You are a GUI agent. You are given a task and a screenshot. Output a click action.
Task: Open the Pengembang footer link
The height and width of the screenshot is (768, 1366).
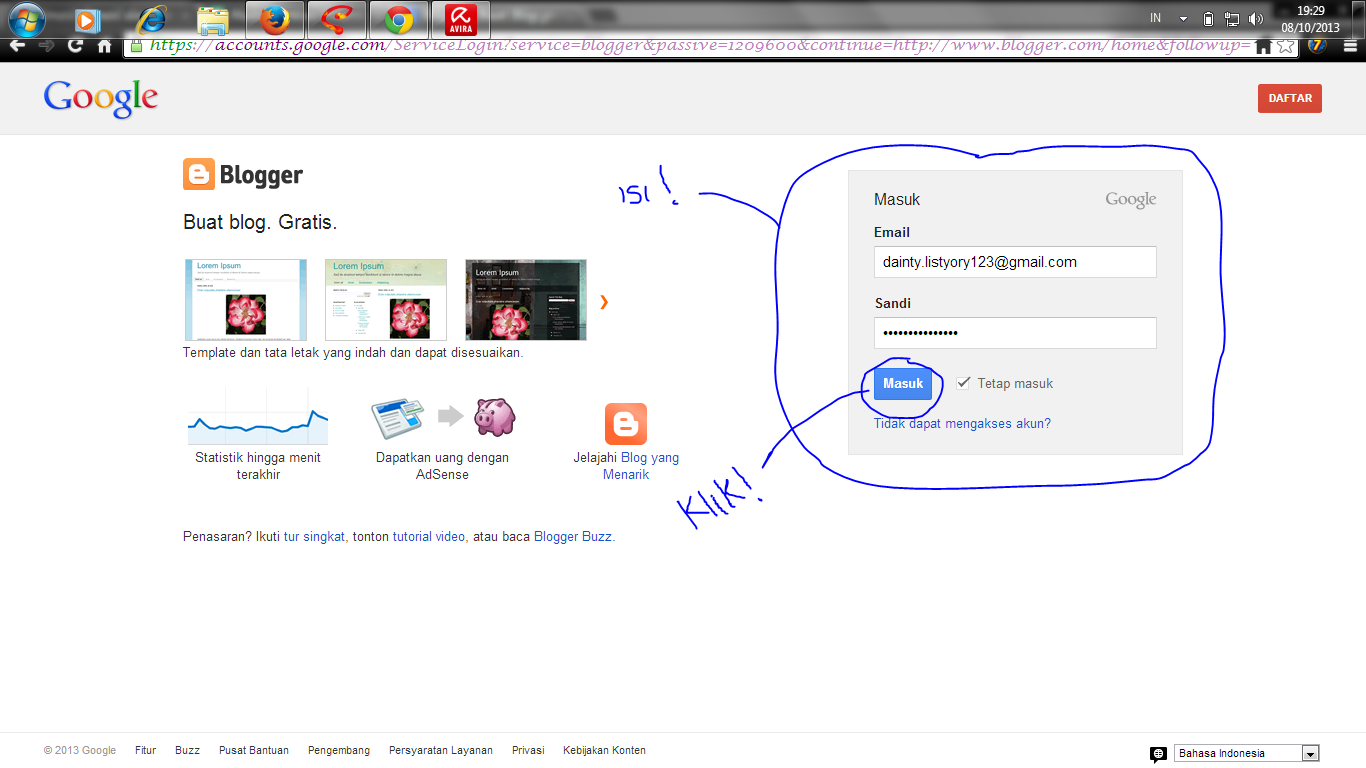pos(339,750)
